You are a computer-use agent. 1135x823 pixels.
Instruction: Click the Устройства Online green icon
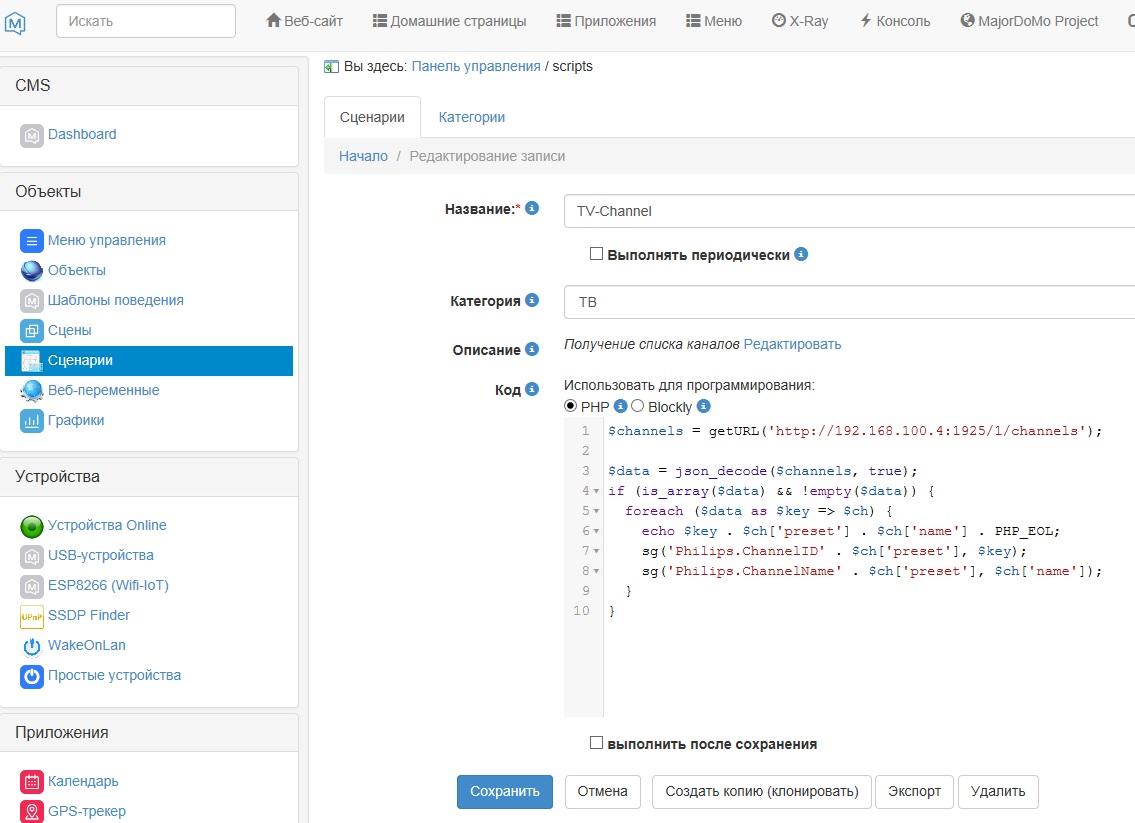(32, 526)
